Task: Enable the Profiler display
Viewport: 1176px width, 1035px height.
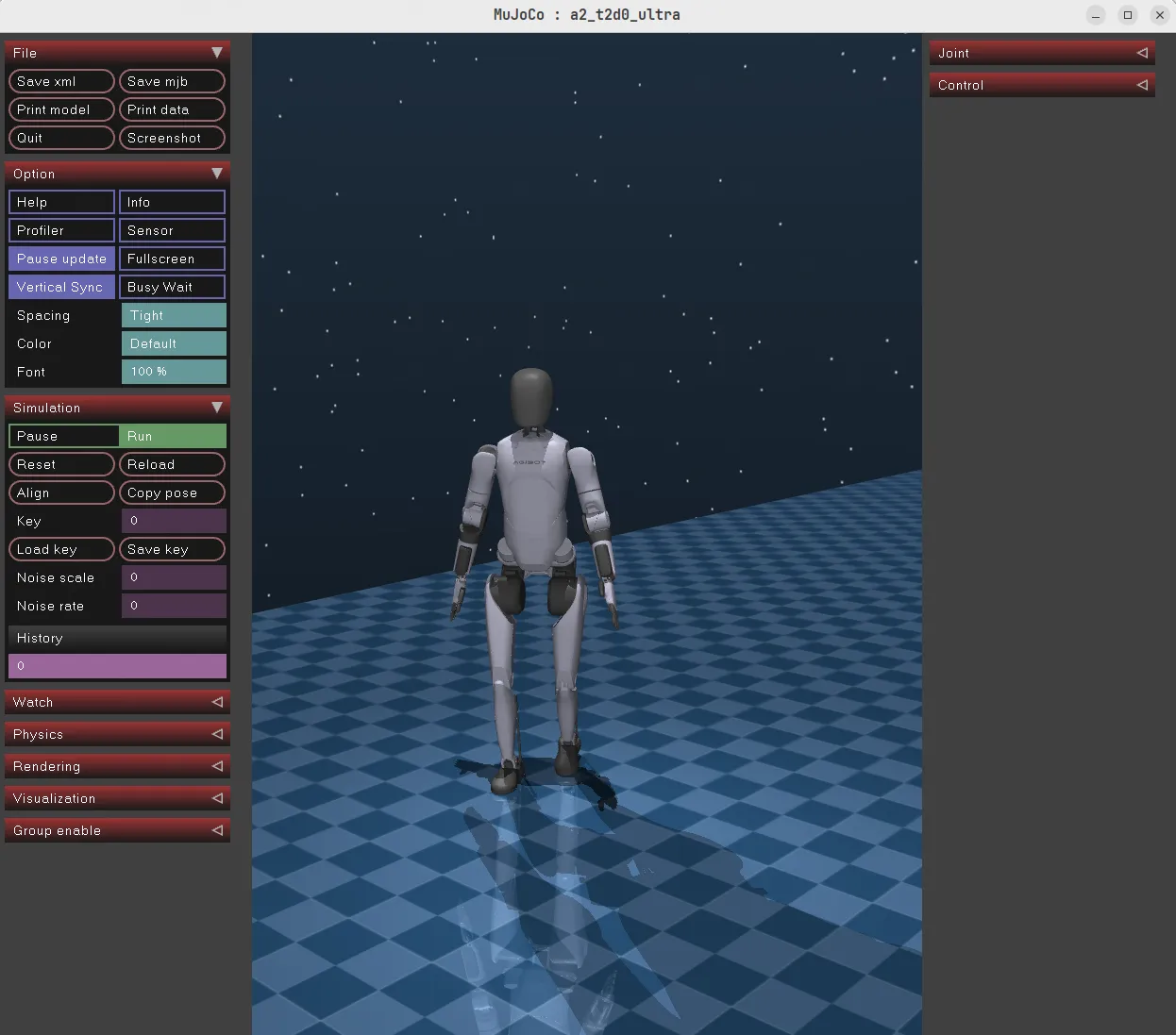Action: (61, 230)
